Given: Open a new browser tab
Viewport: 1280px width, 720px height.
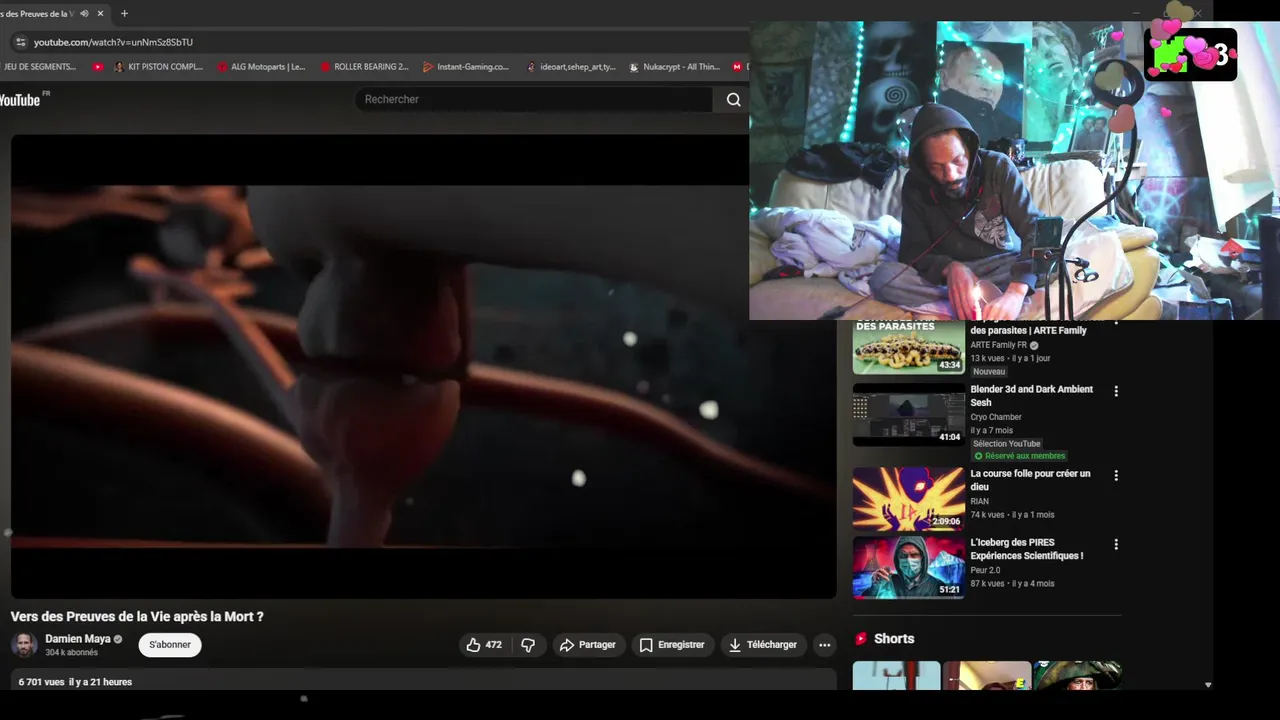Looking at the screenshot, I should click(124, 14).
